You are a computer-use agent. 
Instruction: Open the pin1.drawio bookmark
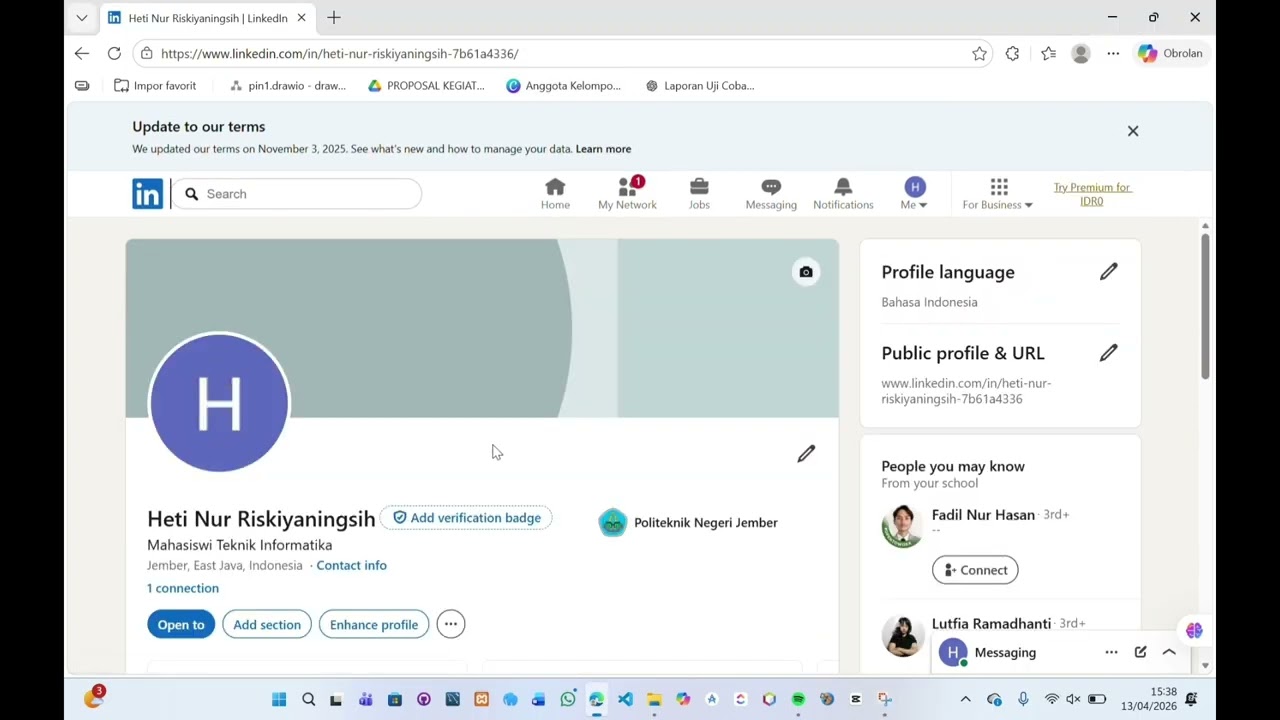287,86
